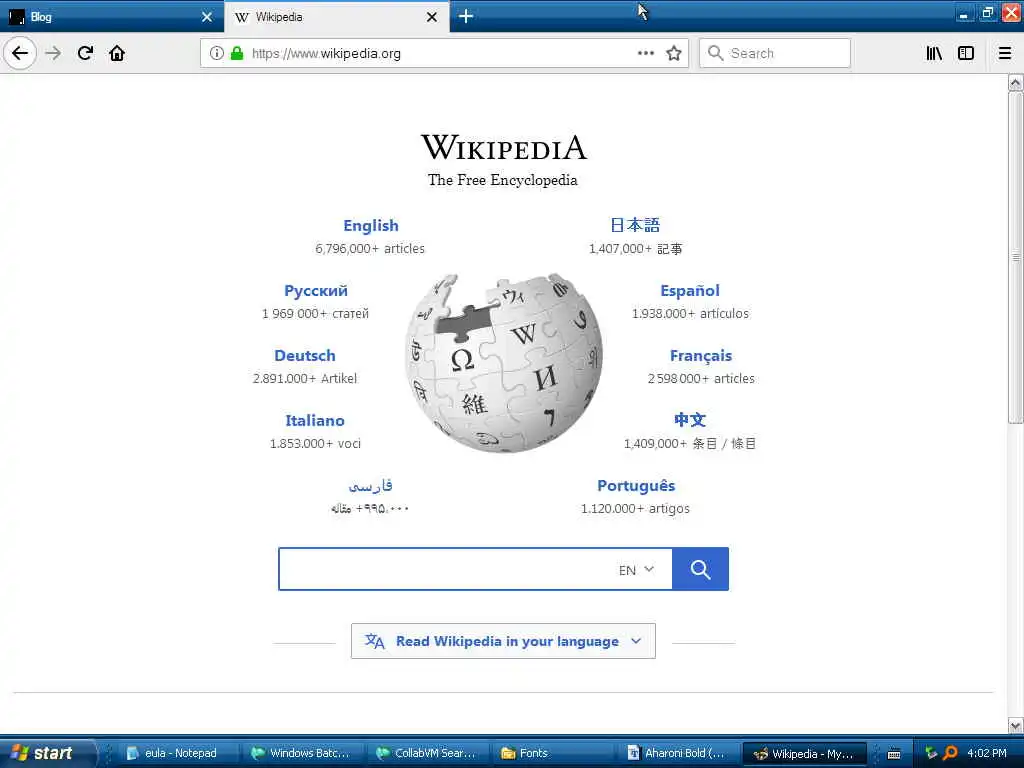The width and height of the screenshot is (1024, 768).
Task: Close the Wikipedia tab
Action: [432, 17]
